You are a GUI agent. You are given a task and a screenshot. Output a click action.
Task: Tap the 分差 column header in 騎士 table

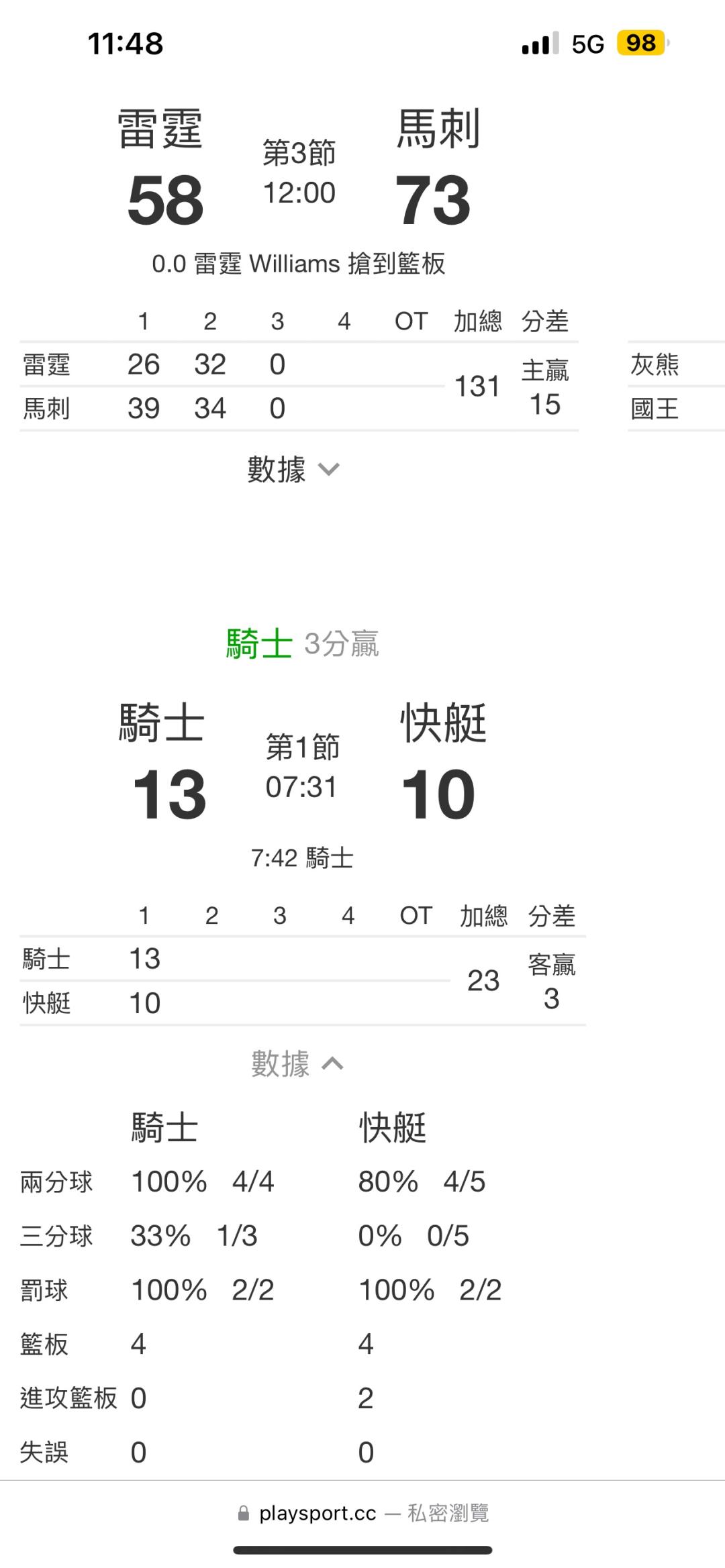coord(551,916)
